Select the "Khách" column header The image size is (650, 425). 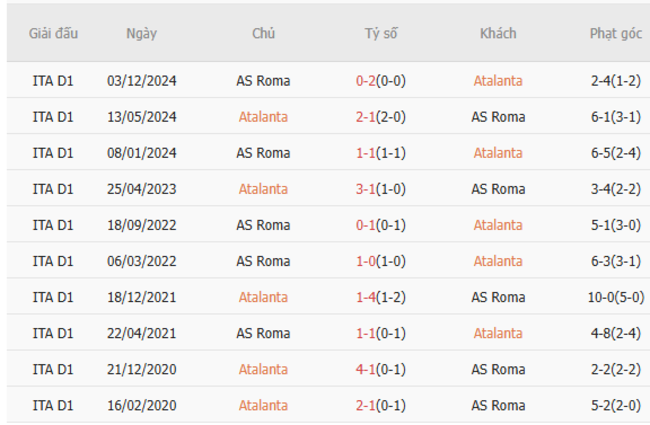tap(498, 33)
